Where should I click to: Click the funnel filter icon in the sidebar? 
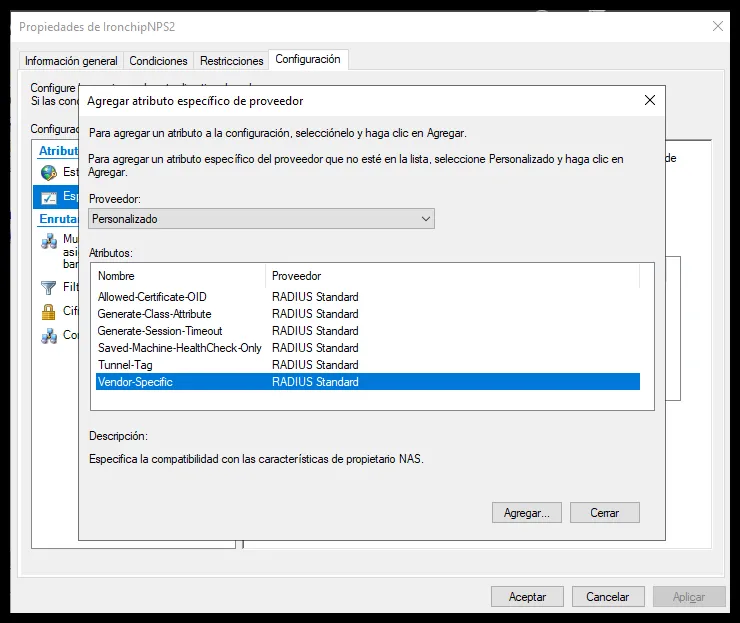coord(49,287)
